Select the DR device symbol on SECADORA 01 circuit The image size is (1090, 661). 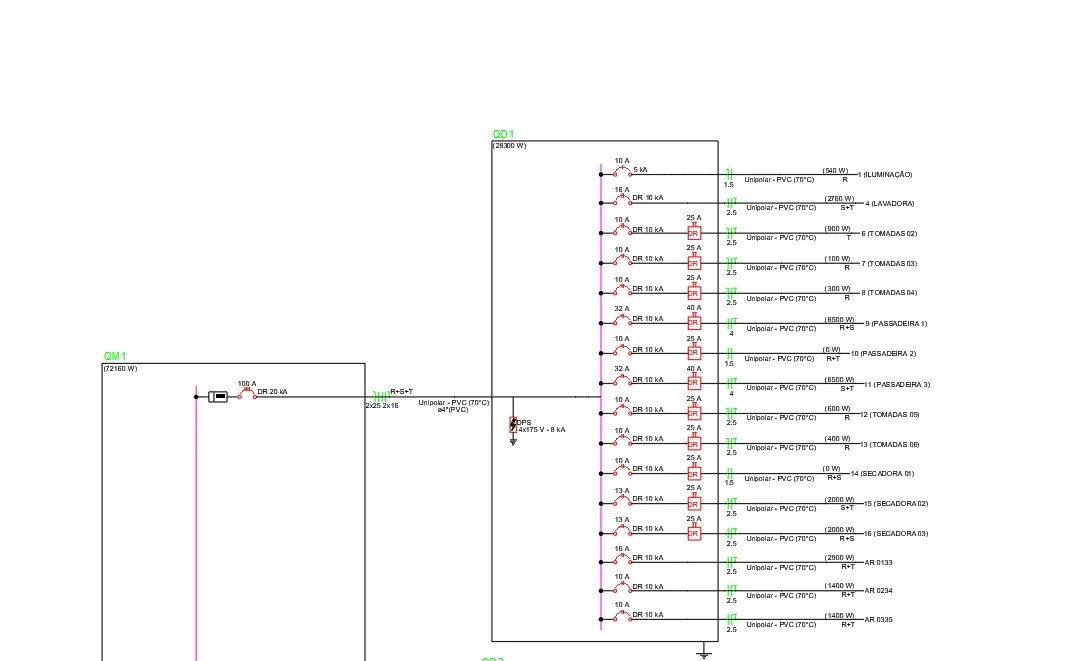(693, 473)
